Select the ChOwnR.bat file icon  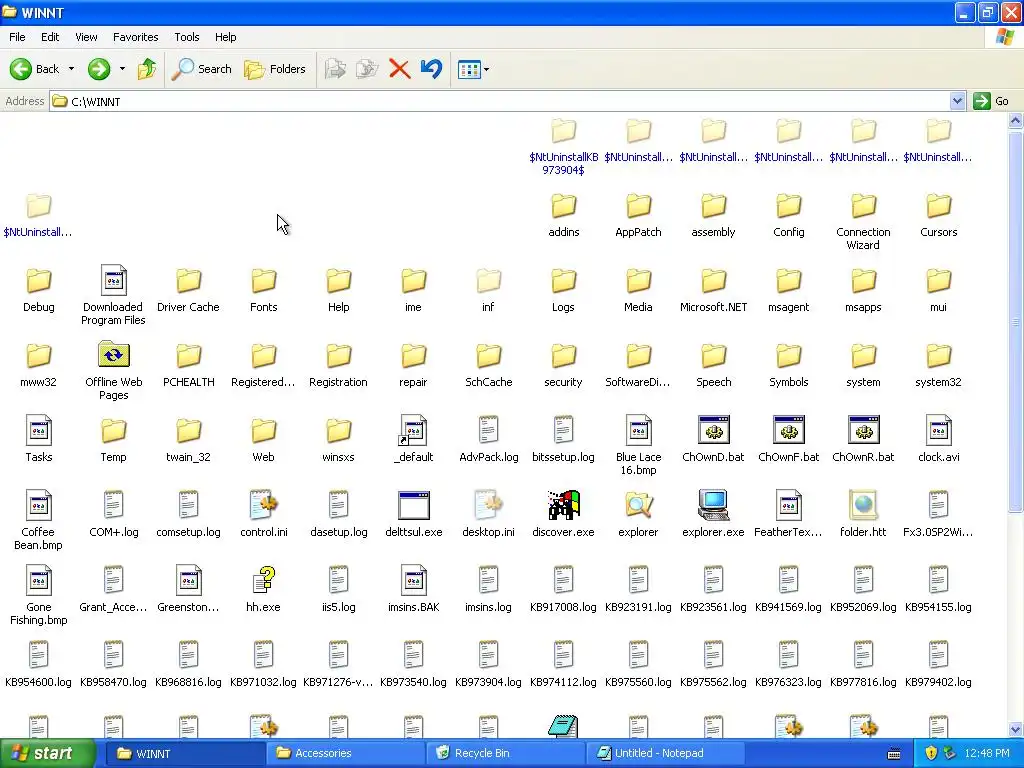pos(863,430)
